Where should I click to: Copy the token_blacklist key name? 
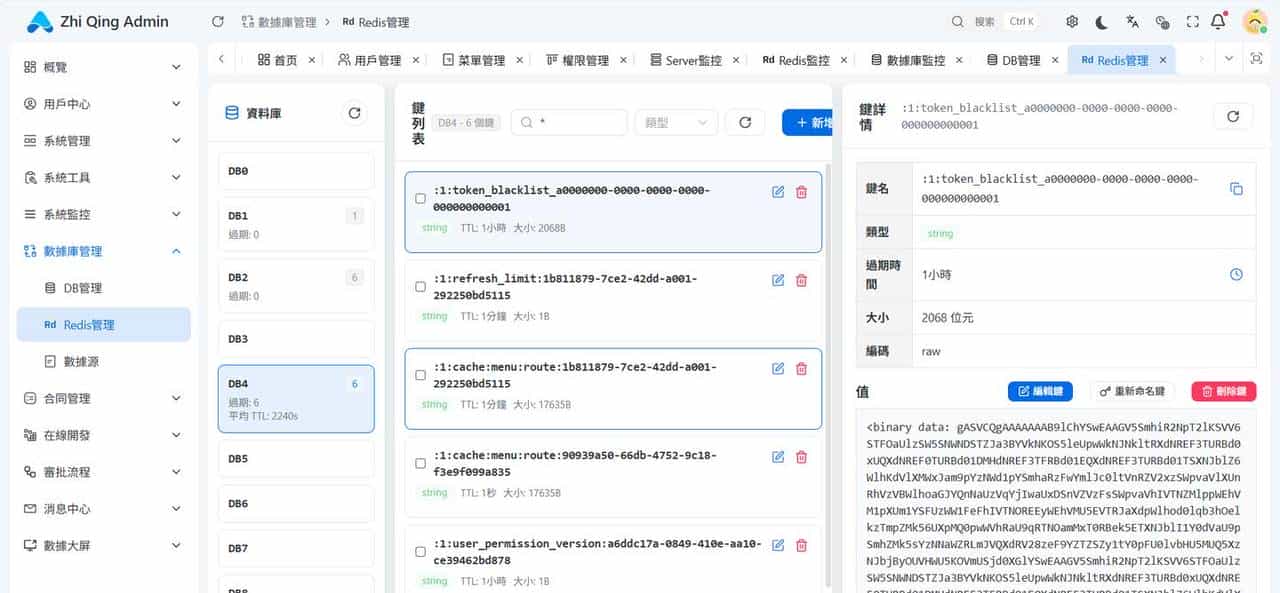(1238, 188)
